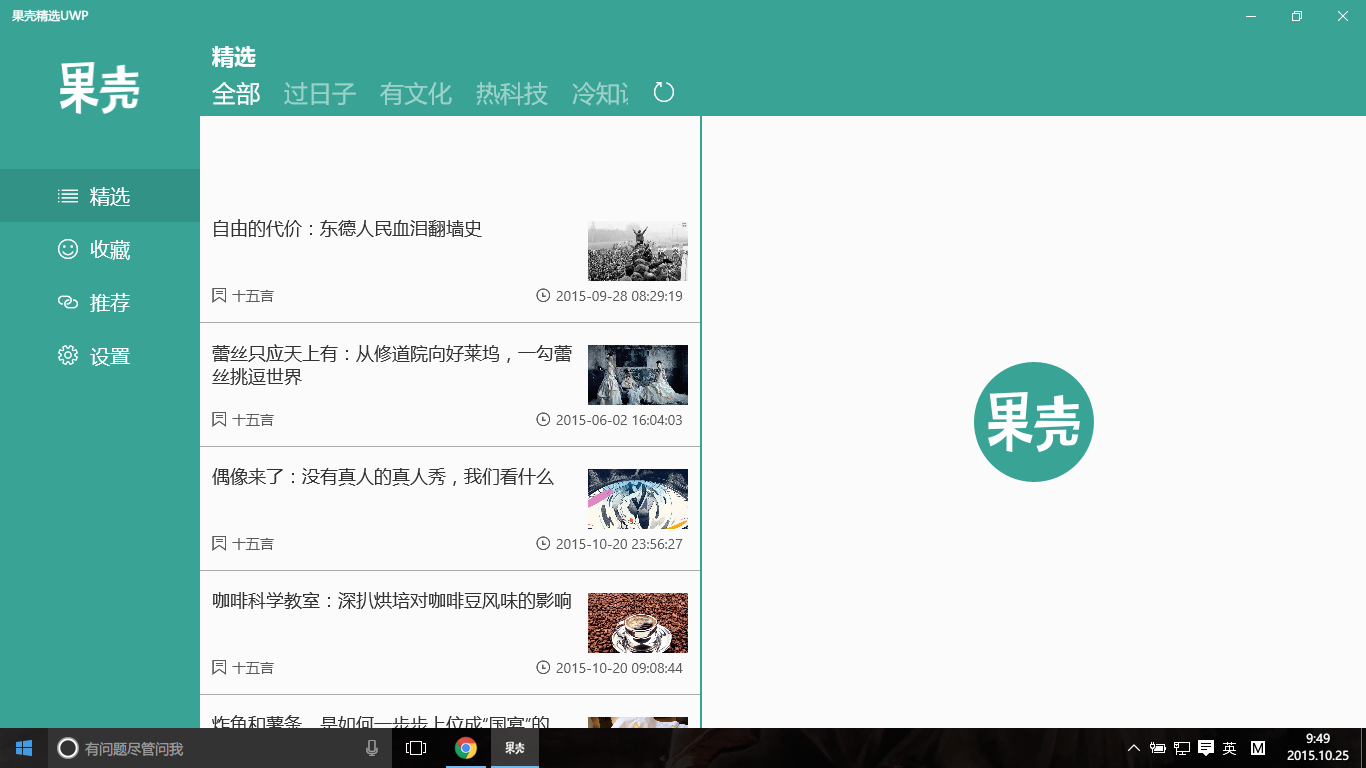
Task: Switch to the 过日子 category tab
Action: (x=320, y=94)
